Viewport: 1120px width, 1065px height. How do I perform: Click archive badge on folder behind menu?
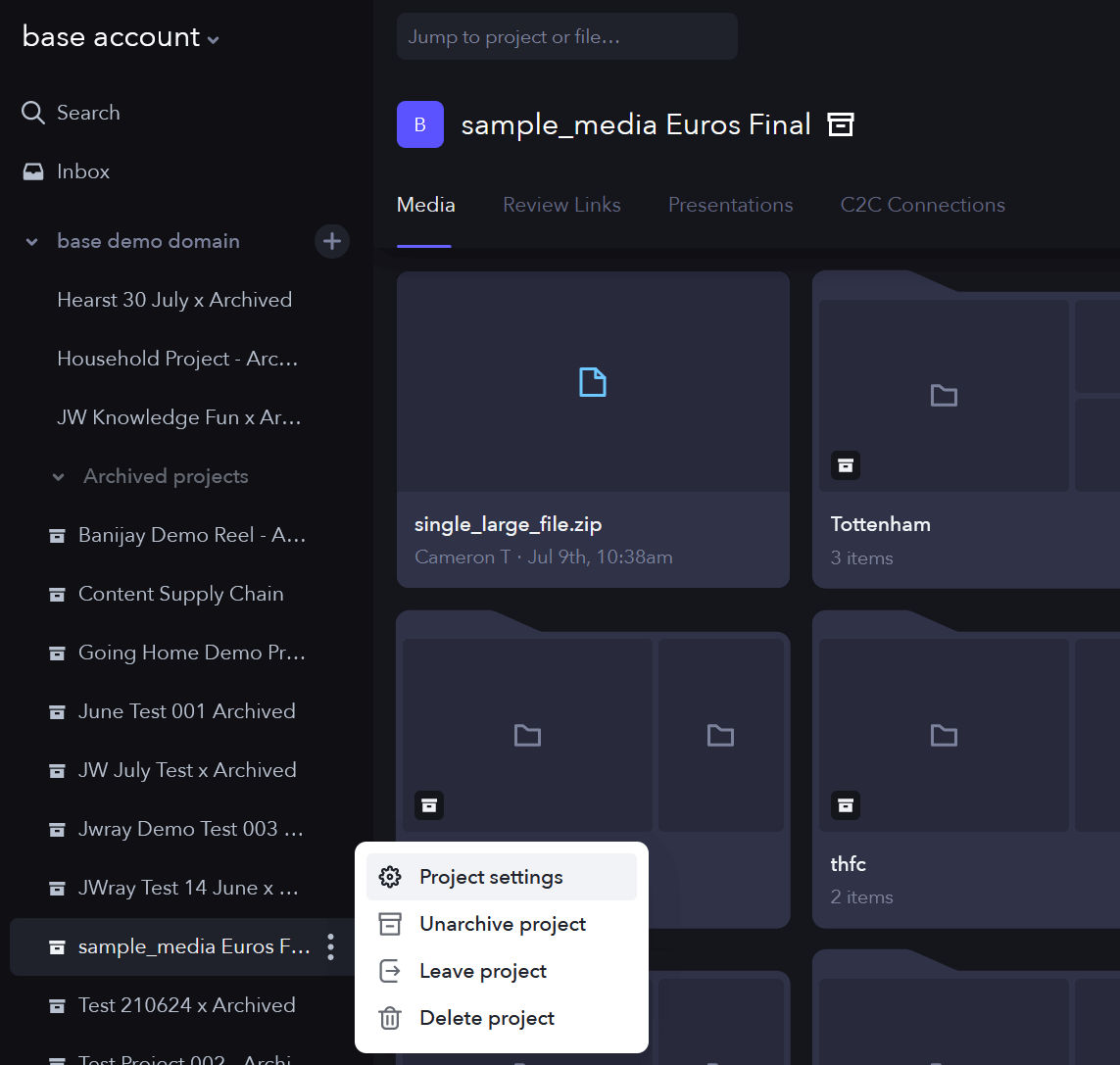pyautogui.click(x=429, y=805)
